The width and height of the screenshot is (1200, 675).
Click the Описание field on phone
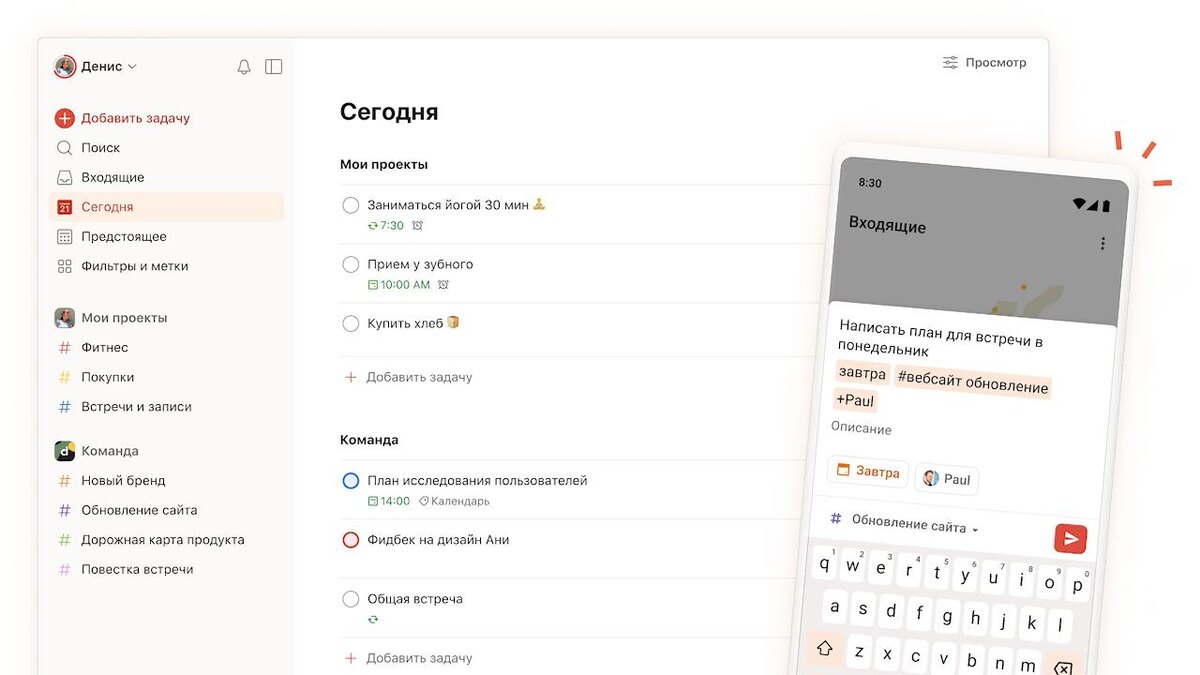point(861,429)
